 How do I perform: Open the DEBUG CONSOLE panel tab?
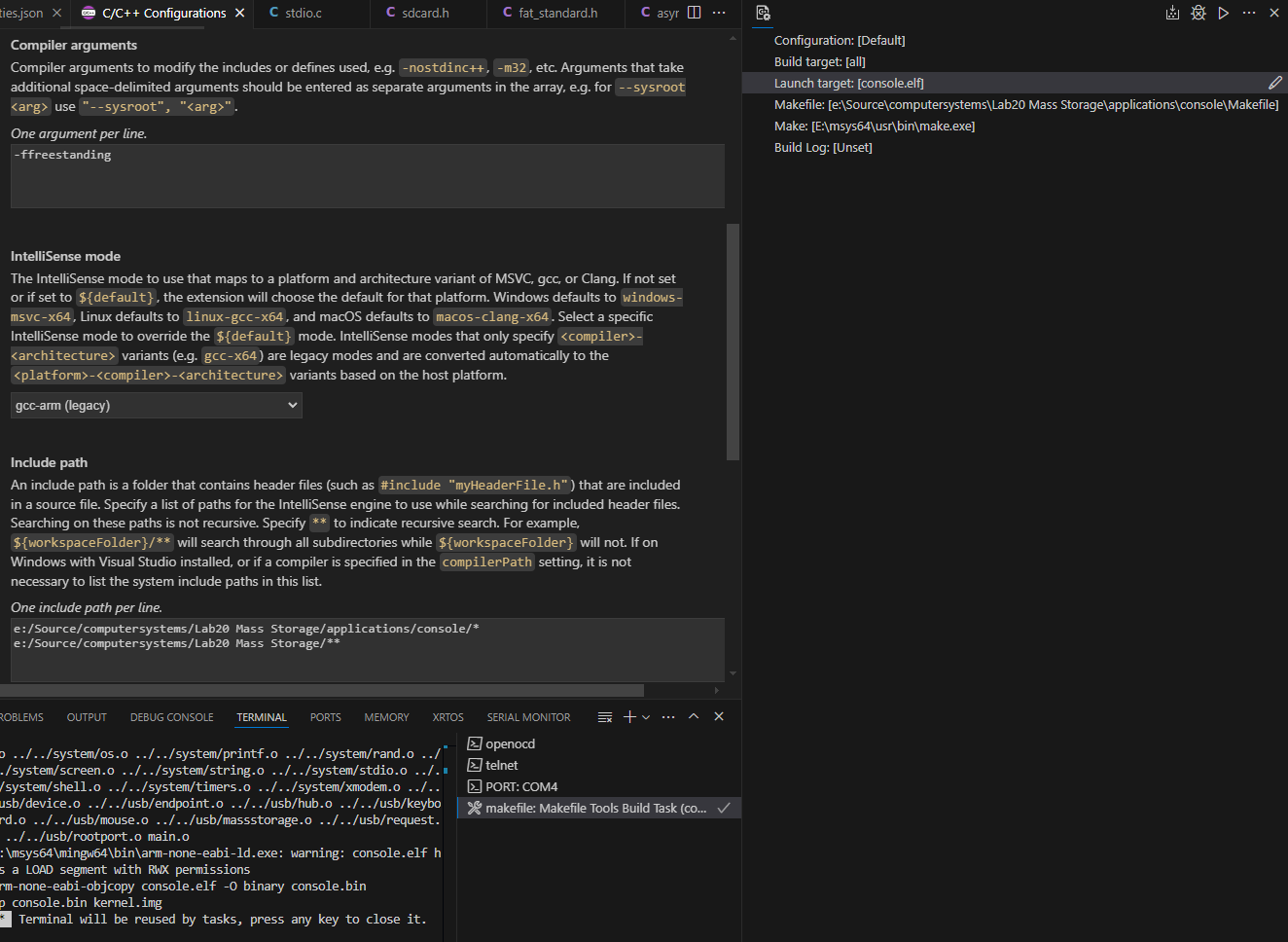click(x=172, y=717)
